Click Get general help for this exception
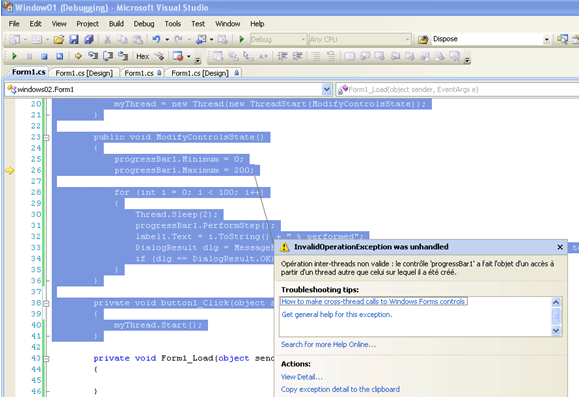The height and width of the screenshot is (397, 581). point(337,314)
